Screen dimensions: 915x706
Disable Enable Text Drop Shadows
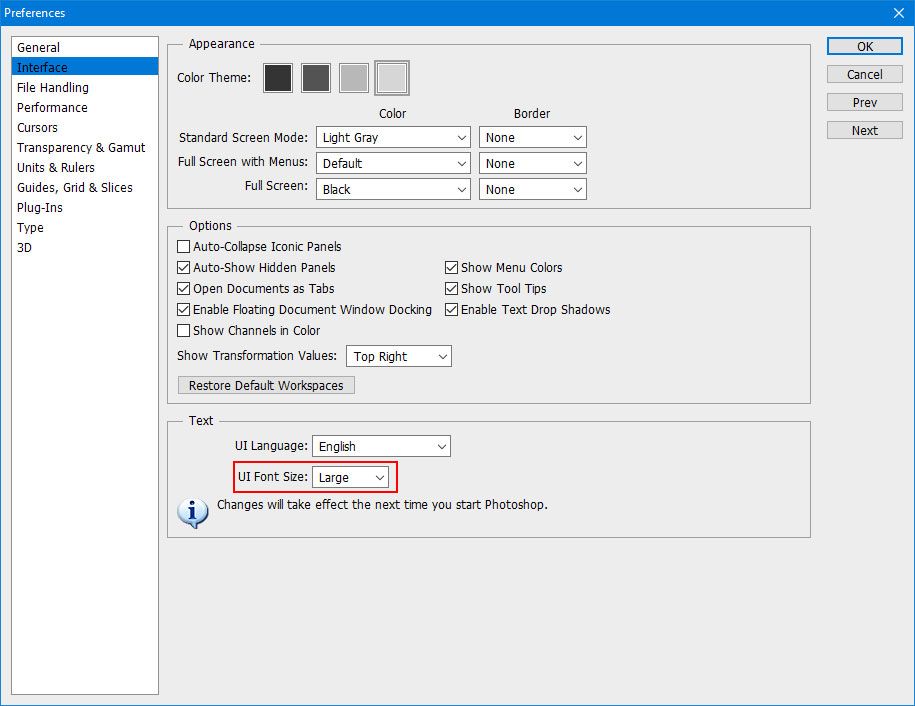pyautogui.click(x=452, y=309)
